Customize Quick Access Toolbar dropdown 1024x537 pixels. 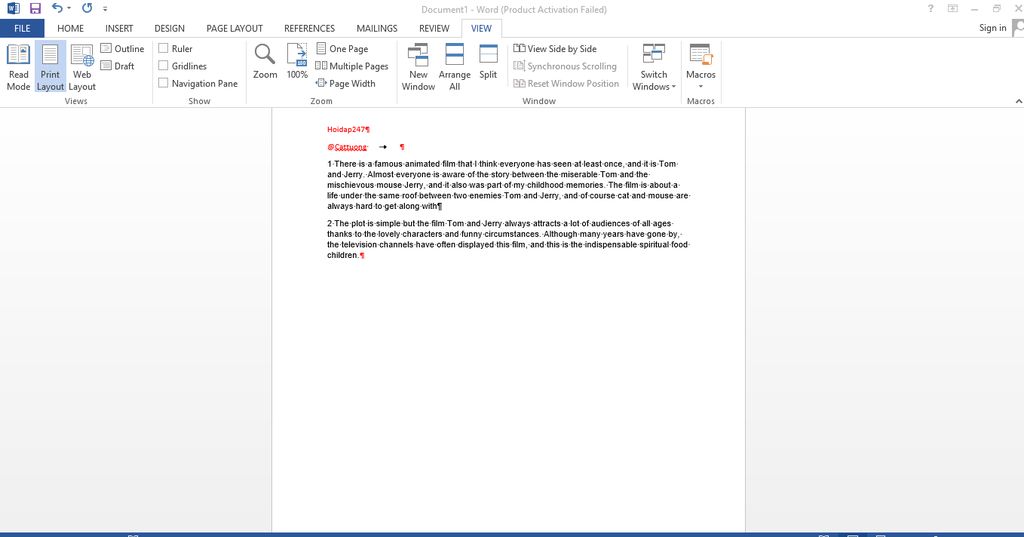coord(105,9)
